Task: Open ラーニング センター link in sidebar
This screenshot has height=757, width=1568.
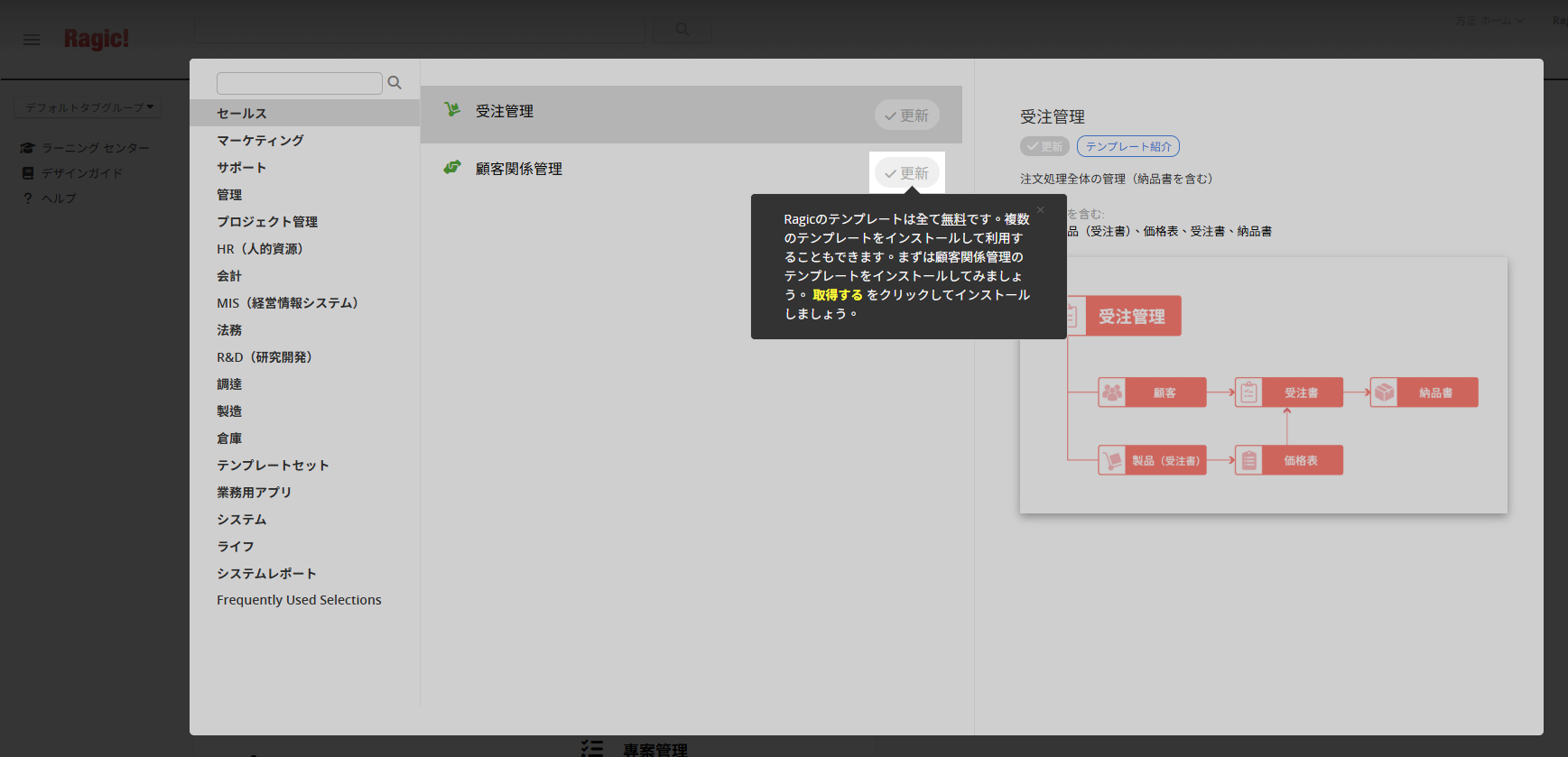Action: click(96, 148)
